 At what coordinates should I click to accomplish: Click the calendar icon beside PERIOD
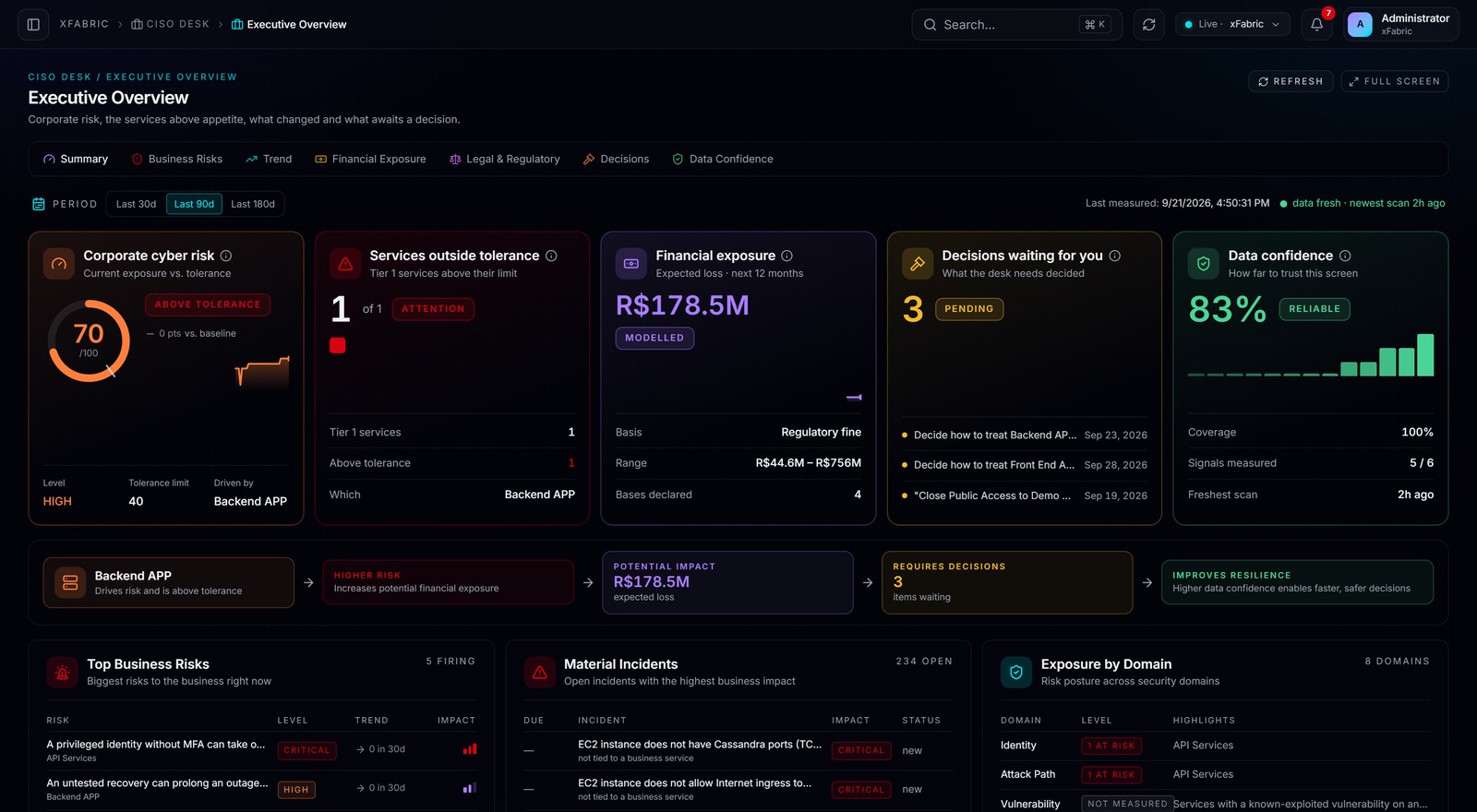coord(39,204)
